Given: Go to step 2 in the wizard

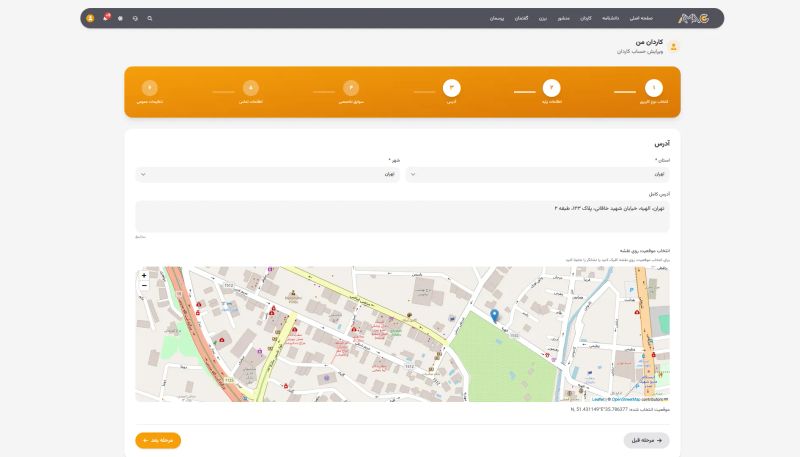Looking at the screenshot, I should point(552,88).
